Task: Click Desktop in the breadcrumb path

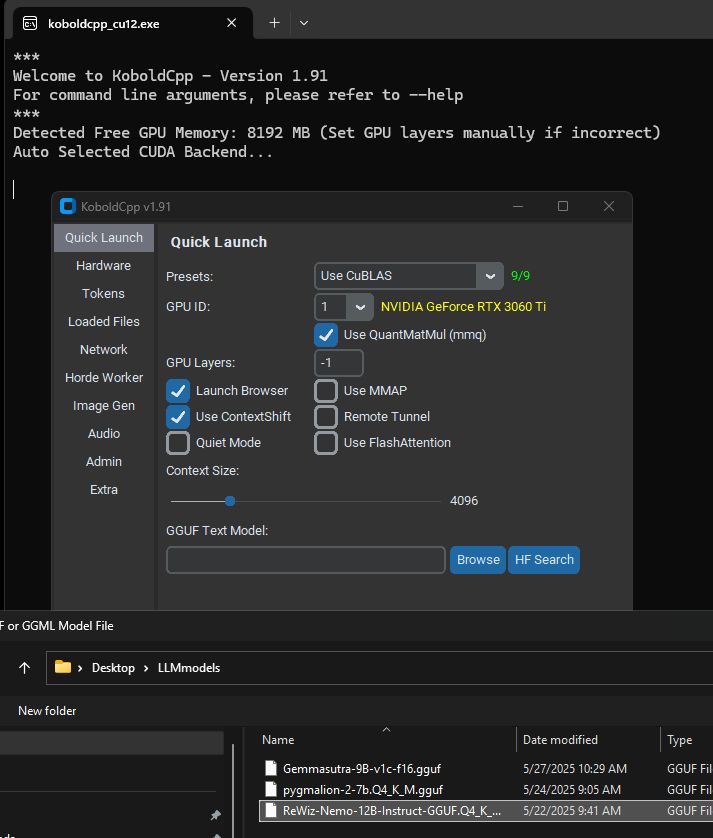Action: pyautogui.click(x=113, y=668)
